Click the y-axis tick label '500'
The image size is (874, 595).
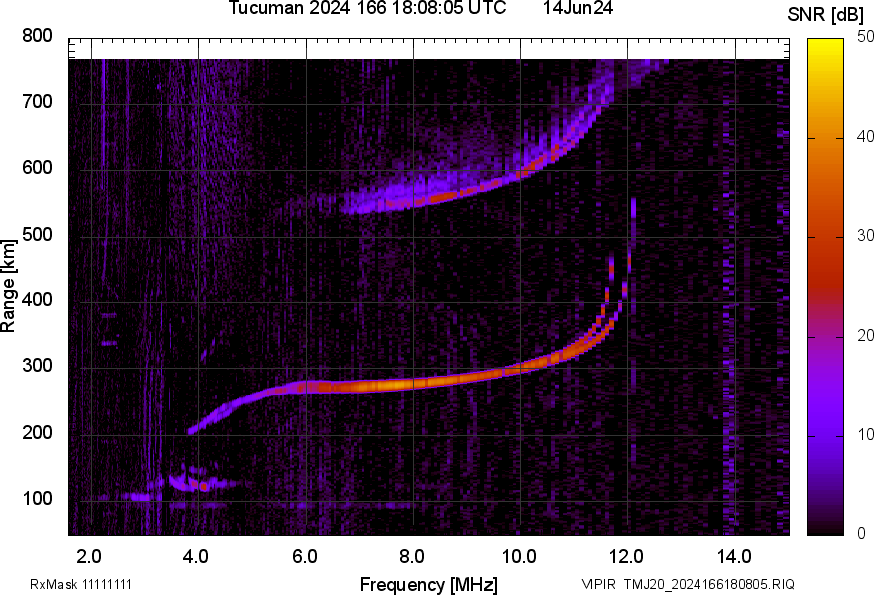tap(37, 234)
